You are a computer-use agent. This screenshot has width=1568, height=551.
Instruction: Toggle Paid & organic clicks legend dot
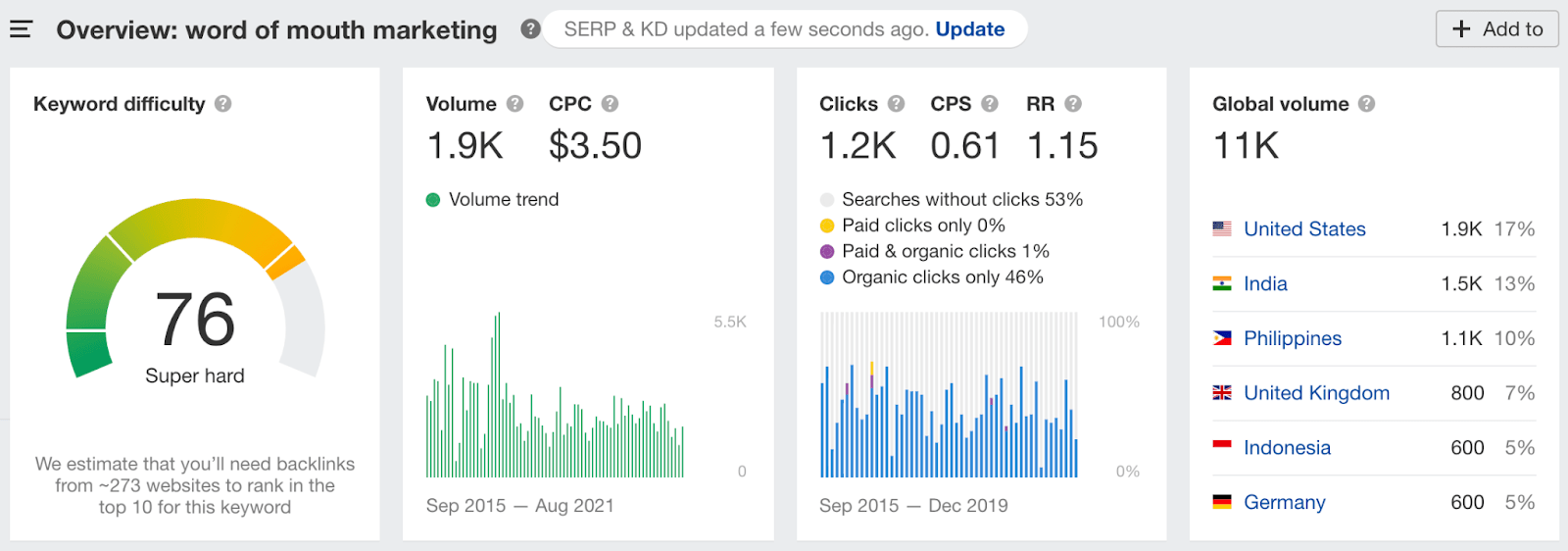coord(827,252)
